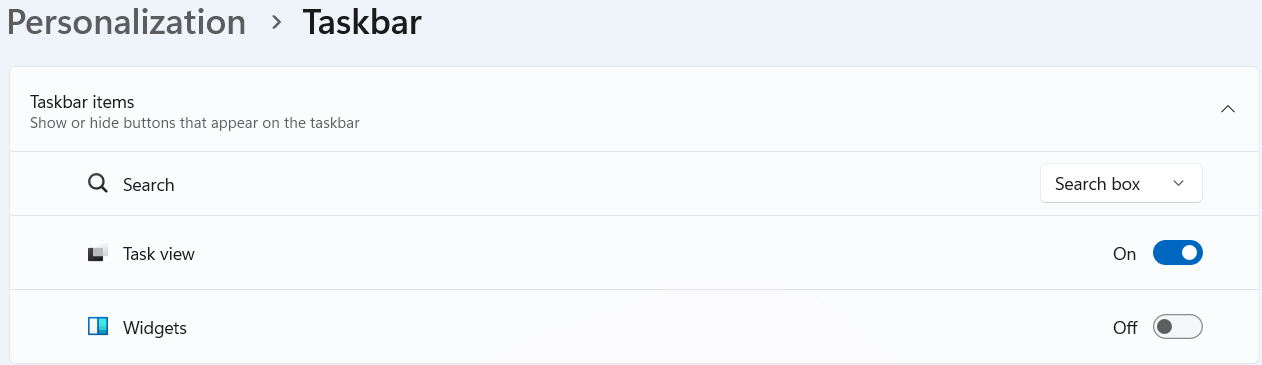
Task: Turn off the Task view toggle
Action: coord(1177,254)
